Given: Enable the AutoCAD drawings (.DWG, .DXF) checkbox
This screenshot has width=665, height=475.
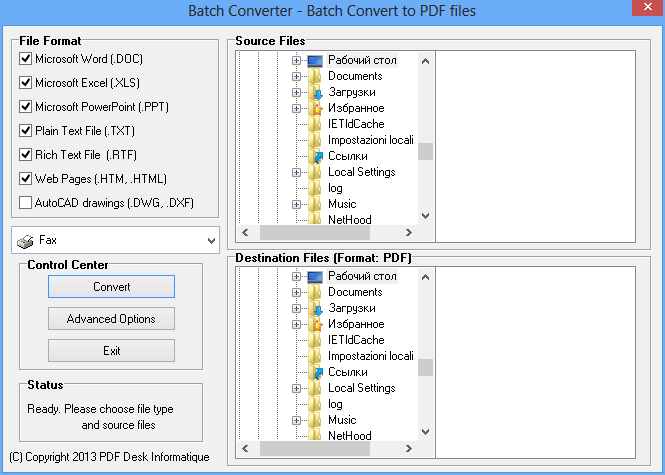Looking at the screenshot, I should [26, 203].
